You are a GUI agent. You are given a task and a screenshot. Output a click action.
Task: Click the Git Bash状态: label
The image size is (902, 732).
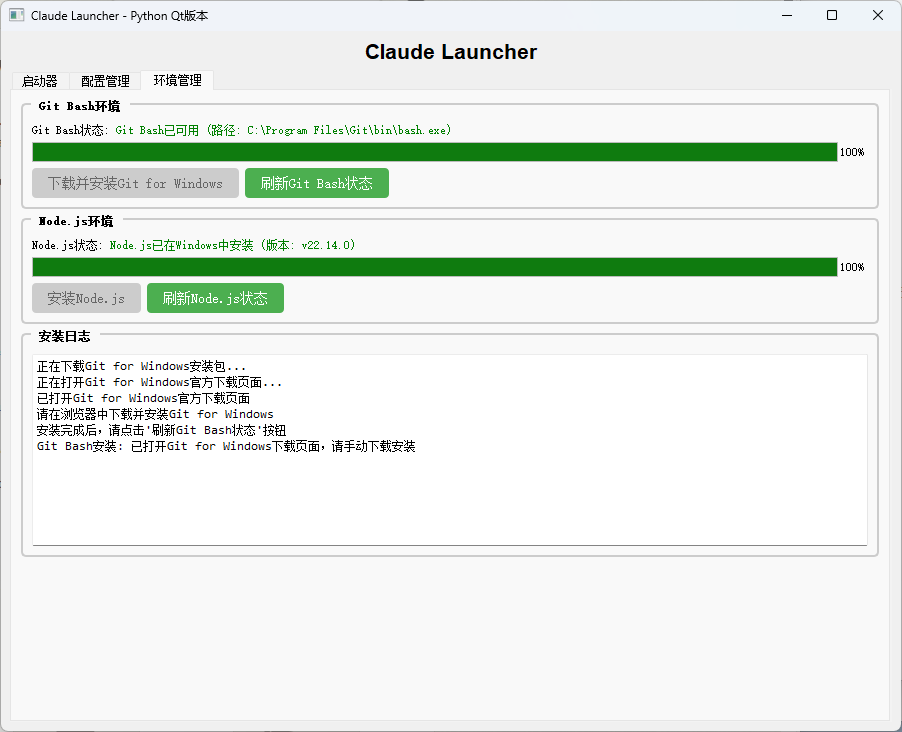coord(70,130)
